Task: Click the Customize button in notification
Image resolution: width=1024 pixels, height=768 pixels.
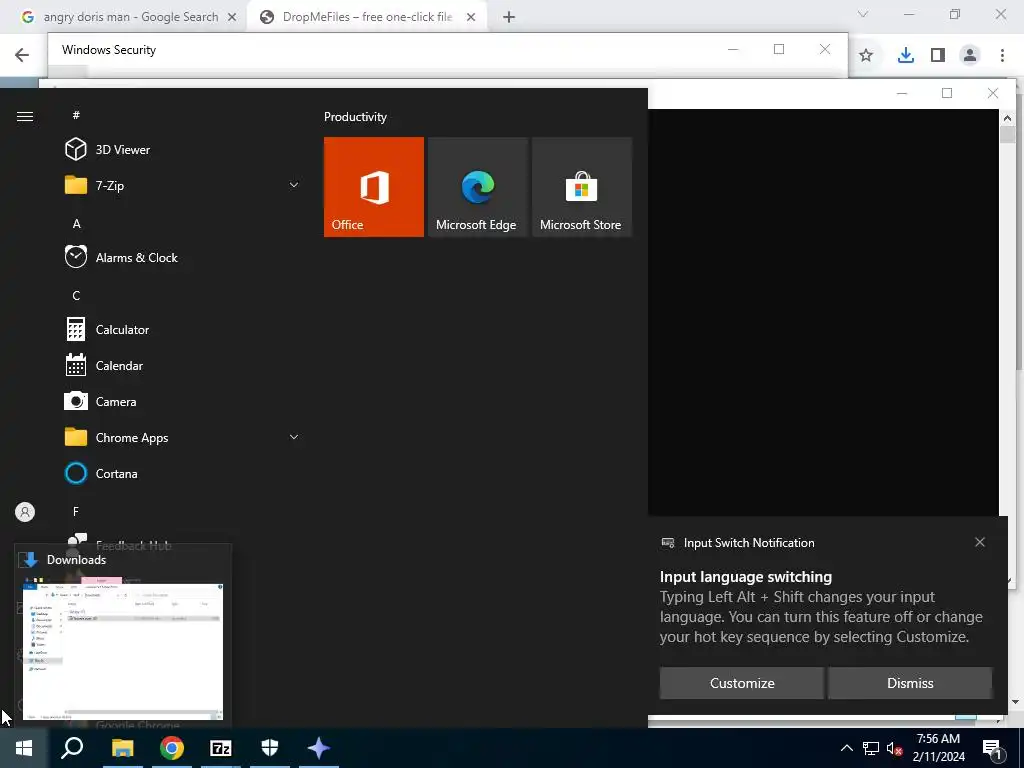Action: 742,683
